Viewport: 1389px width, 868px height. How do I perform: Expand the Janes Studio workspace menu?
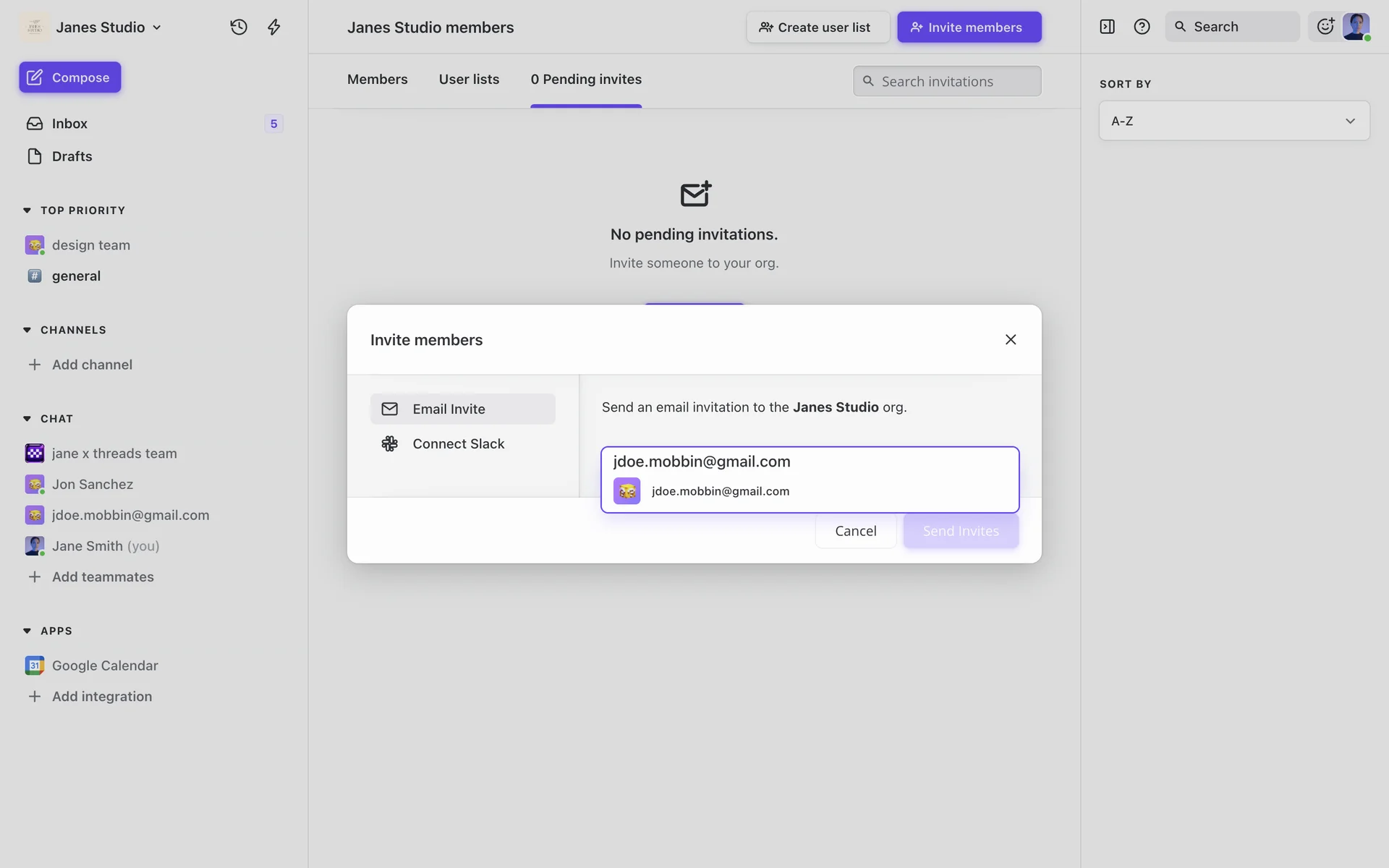click(x=109, y=27)
